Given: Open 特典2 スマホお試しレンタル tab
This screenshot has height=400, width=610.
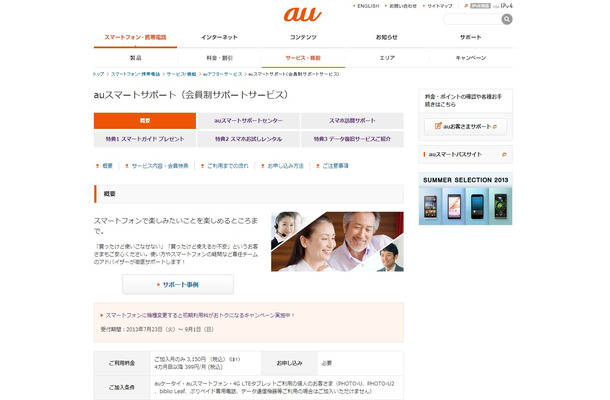Looking at the screenshot, I should [248, 140].
